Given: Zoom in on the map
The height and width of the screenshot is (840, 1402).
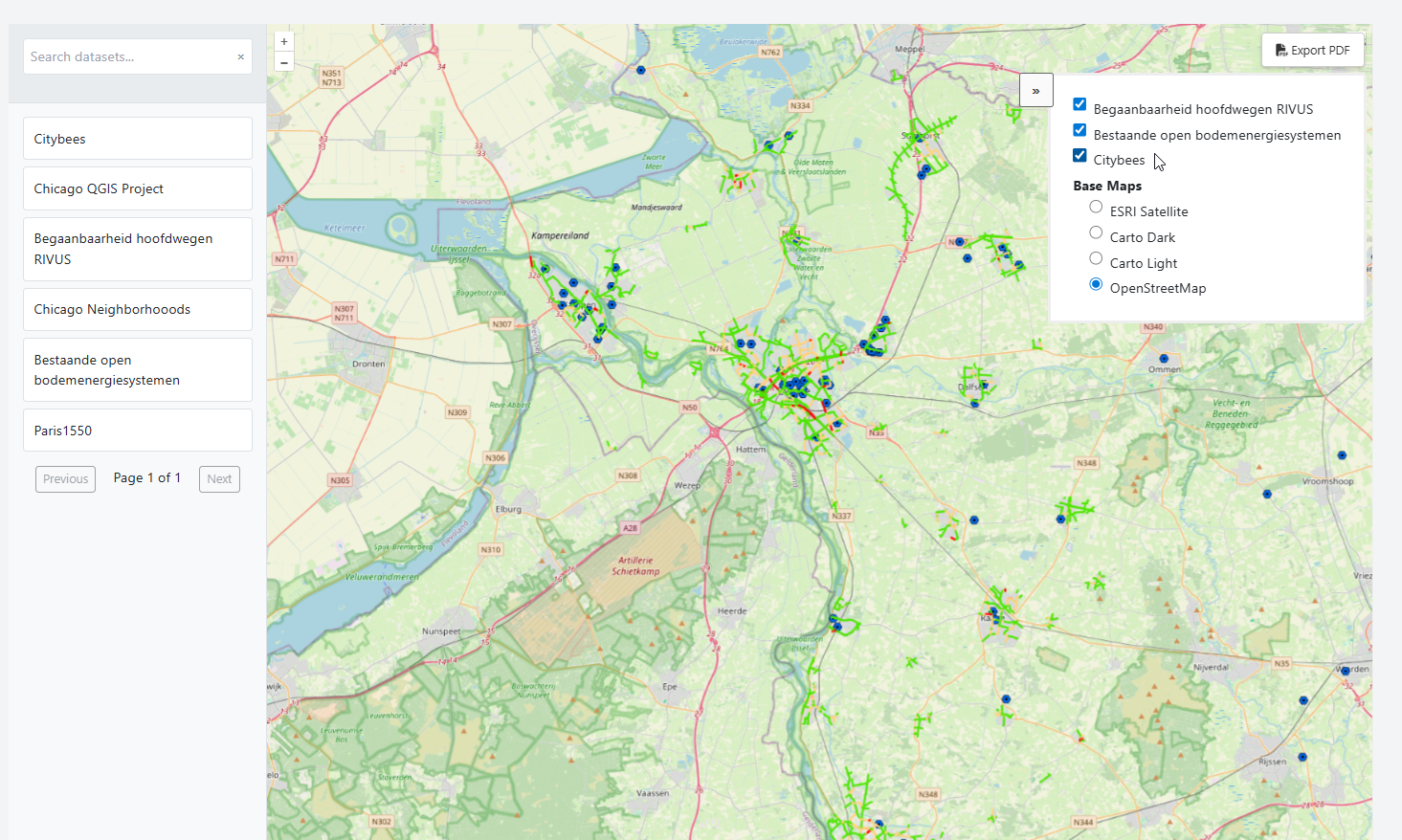Looking at the screenshot, I should [284, 42].
